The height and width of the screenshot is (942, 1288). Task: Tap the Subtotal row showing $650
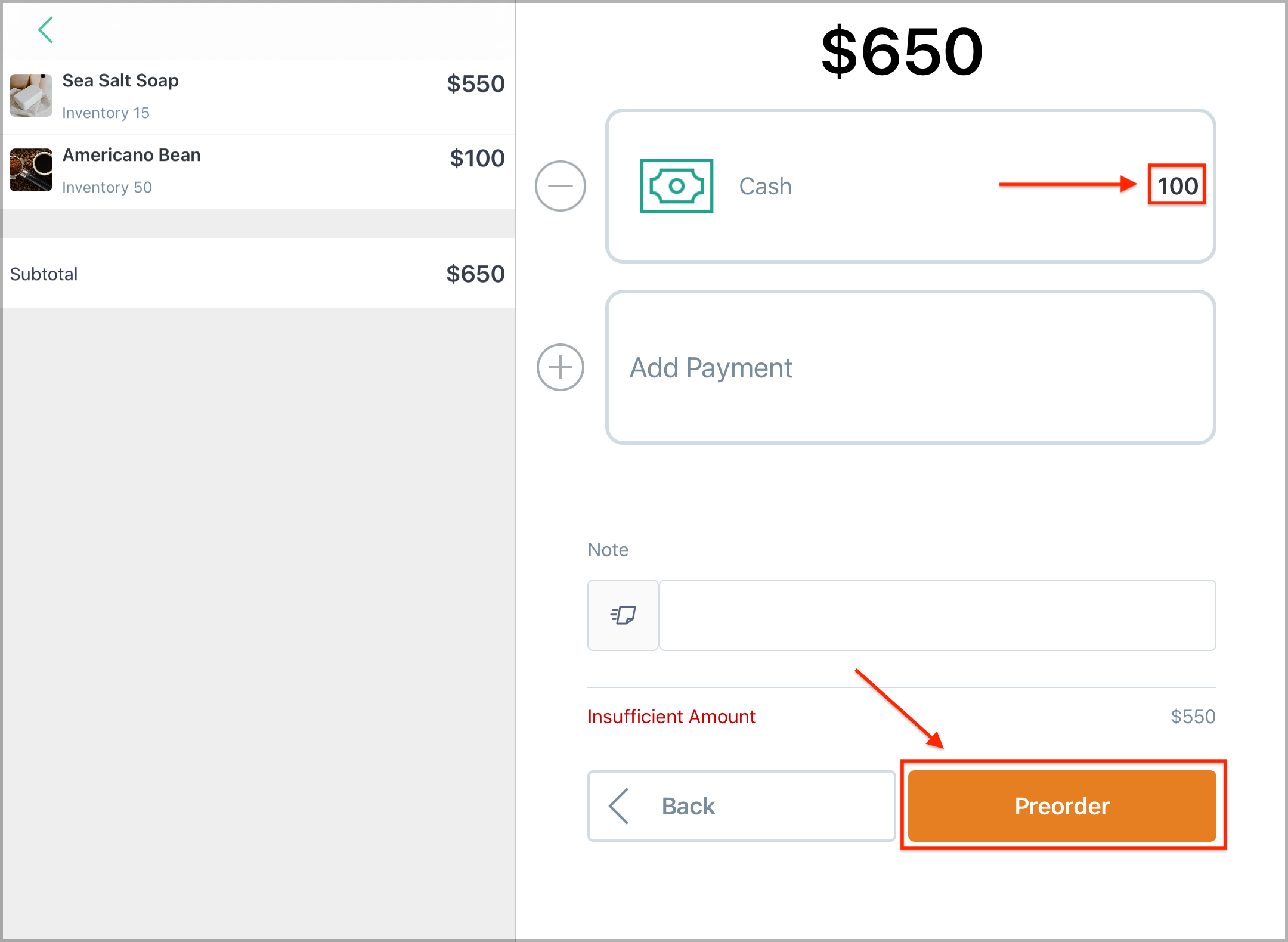pos(258,274)
